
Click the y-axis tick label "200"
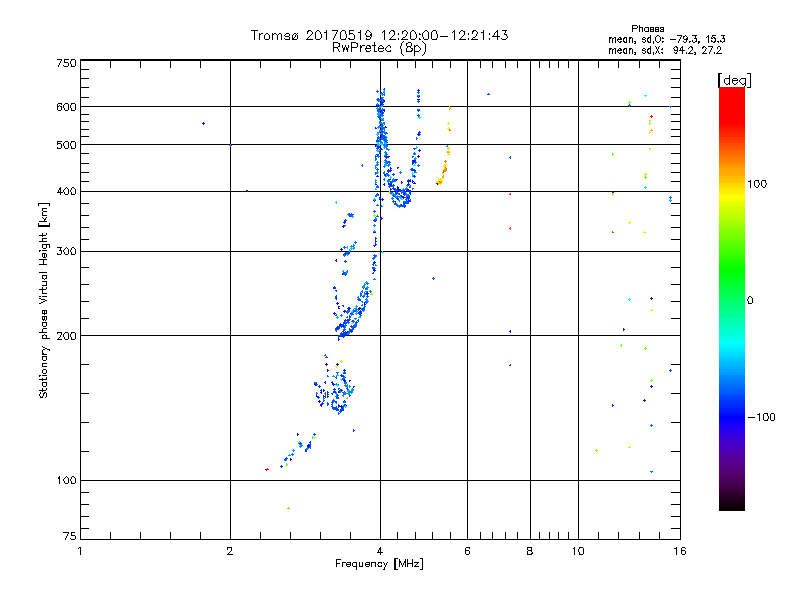(x=66, y=336)
